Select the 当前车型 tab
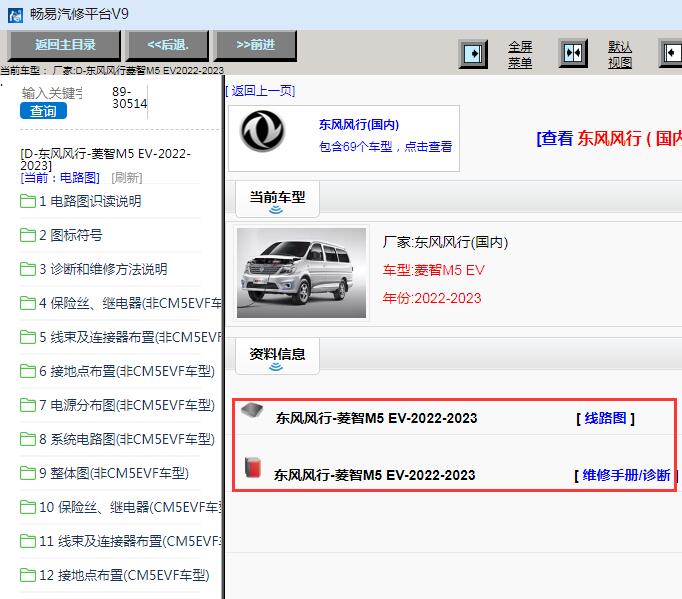The width and height of the screenshot is (682, 599). tap(277, 199)
